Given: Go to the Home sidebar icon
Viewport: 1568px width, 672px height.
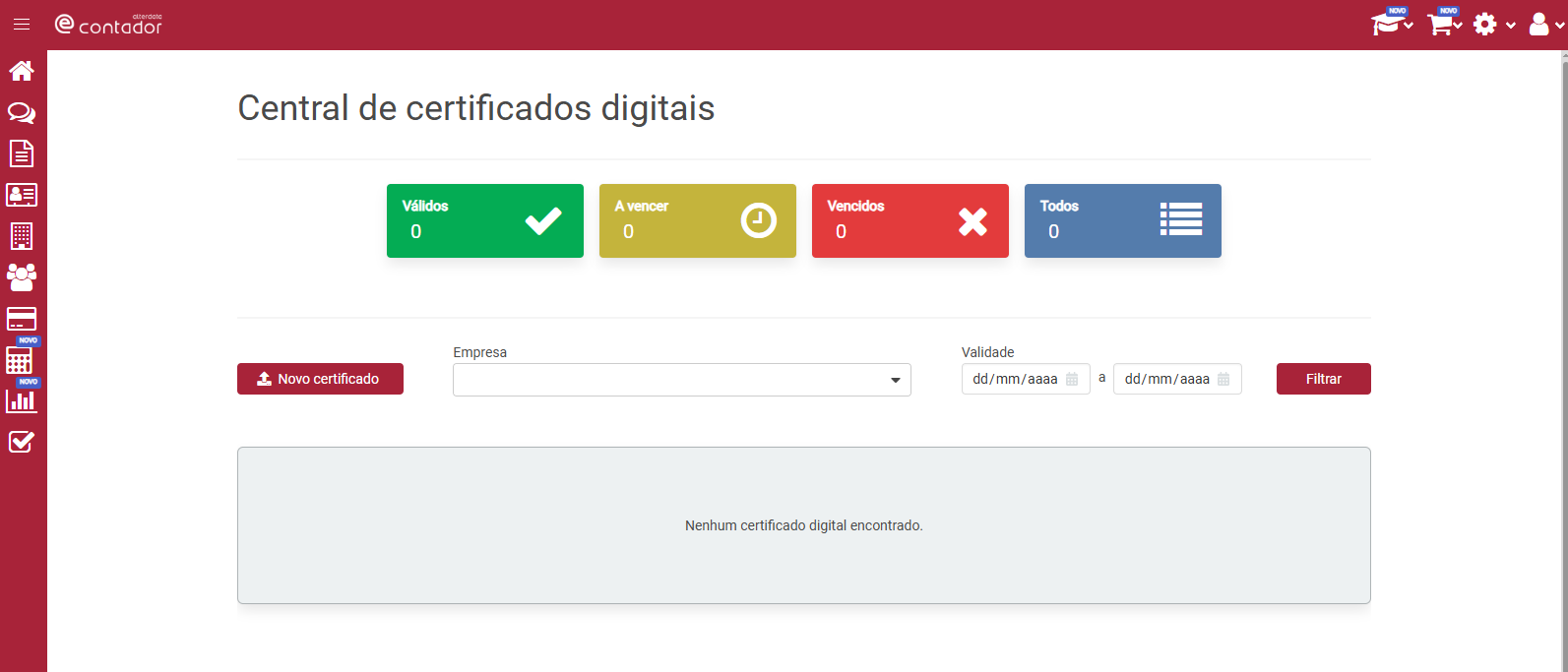Looking at the screenshot, I should tap(22, 71).
